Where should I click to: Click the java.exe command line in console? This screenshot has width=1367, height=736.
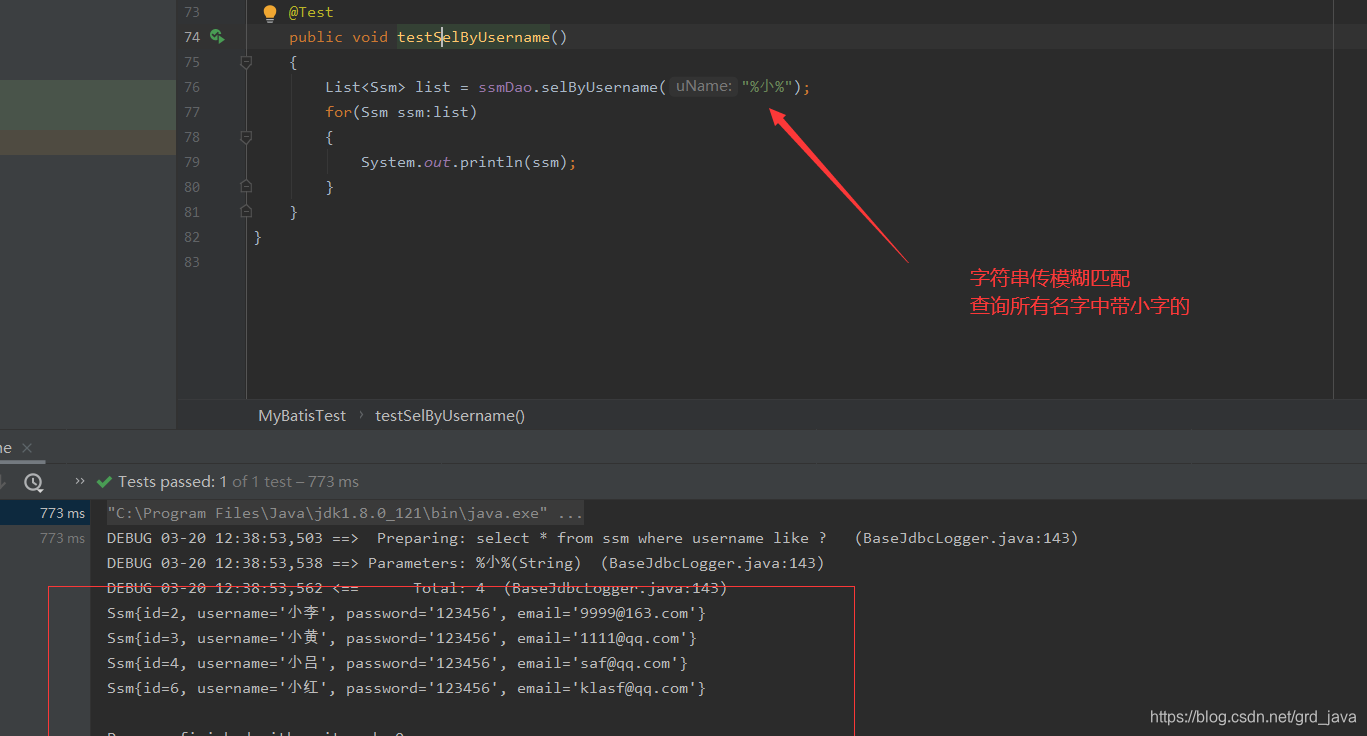tap(345, 513)
